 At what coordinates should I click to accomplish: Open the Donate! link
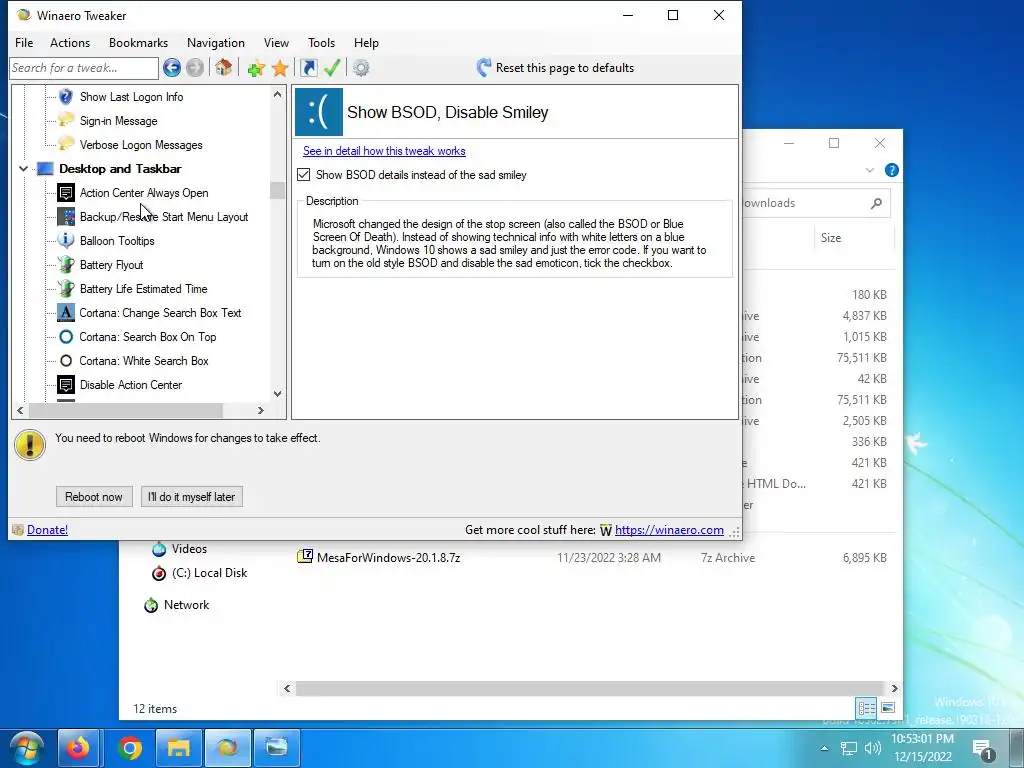(47, 530)
